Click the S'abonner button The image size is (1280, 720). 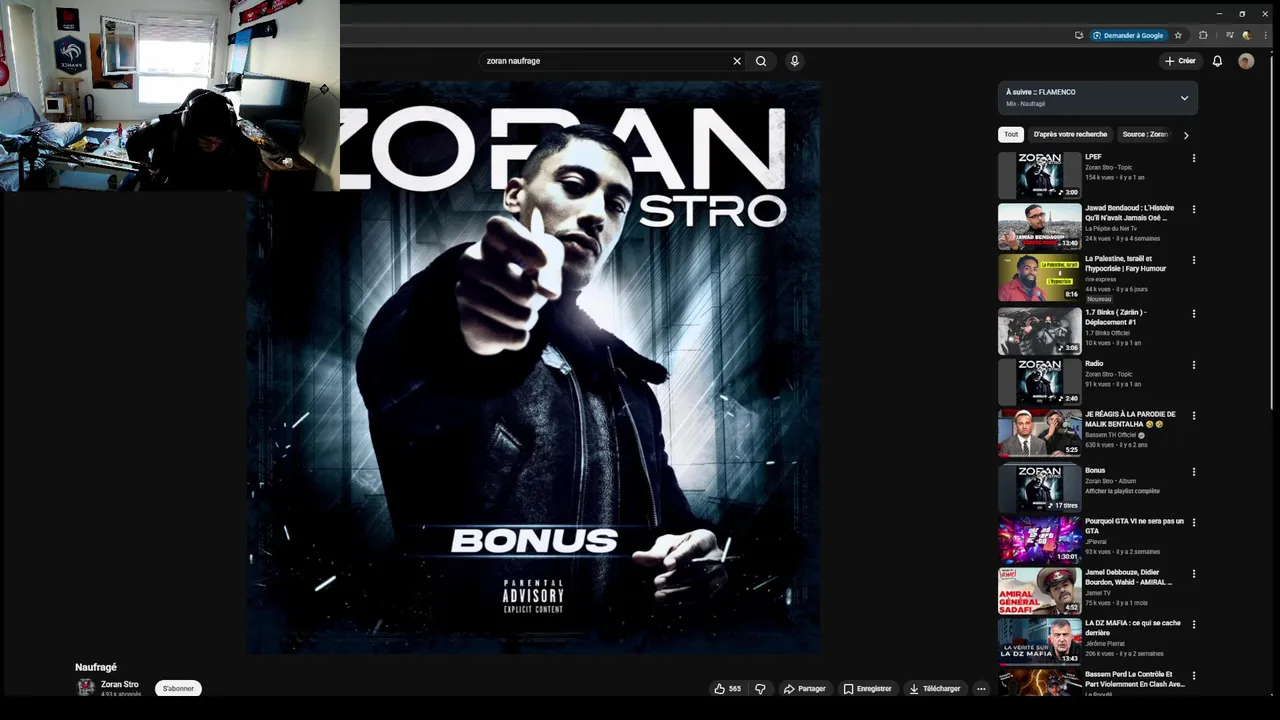178,689
